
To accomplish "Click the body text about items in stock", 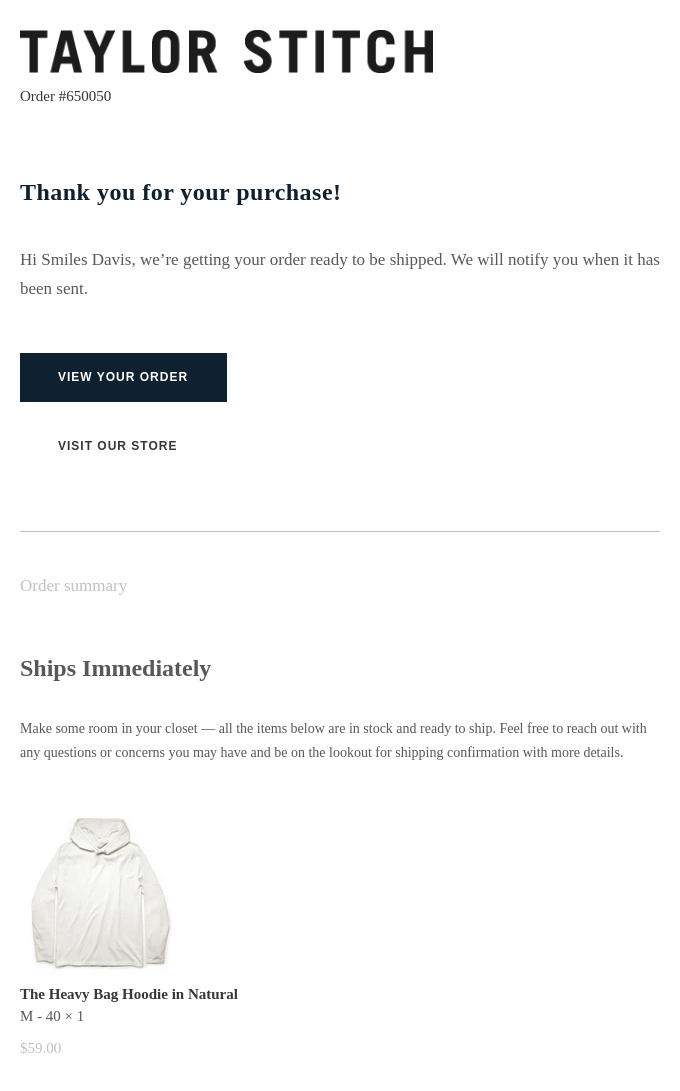I will (x=333, y=728).
